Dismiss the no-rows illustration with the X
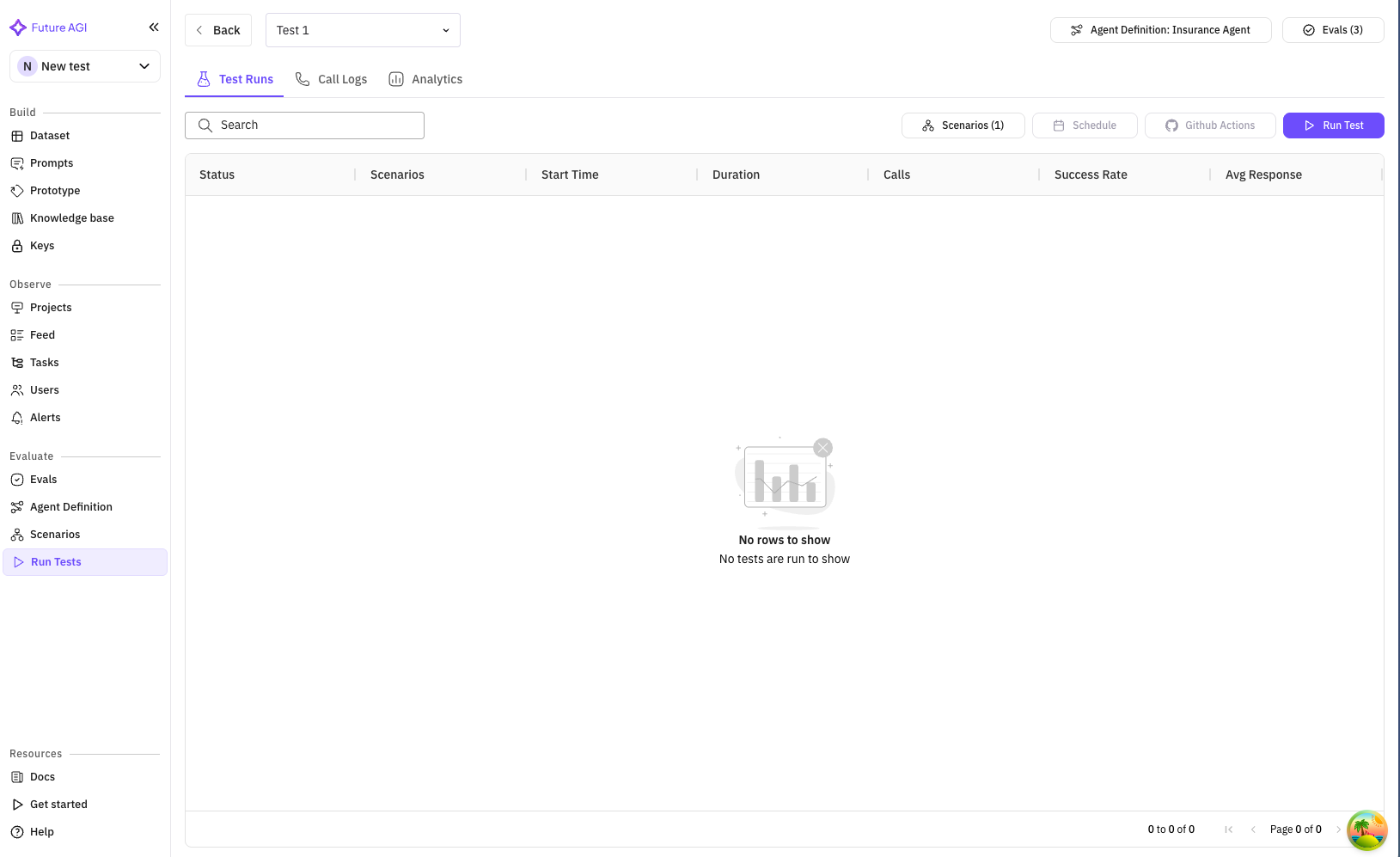Image resolution: width=1400 pixels, height=857 pixels. point(822,448)
